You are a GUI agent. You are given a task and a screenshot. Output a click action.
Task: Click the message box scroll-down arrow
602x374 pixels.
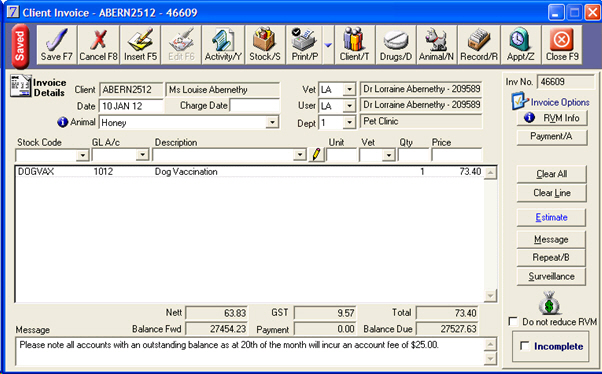point(490,359)
